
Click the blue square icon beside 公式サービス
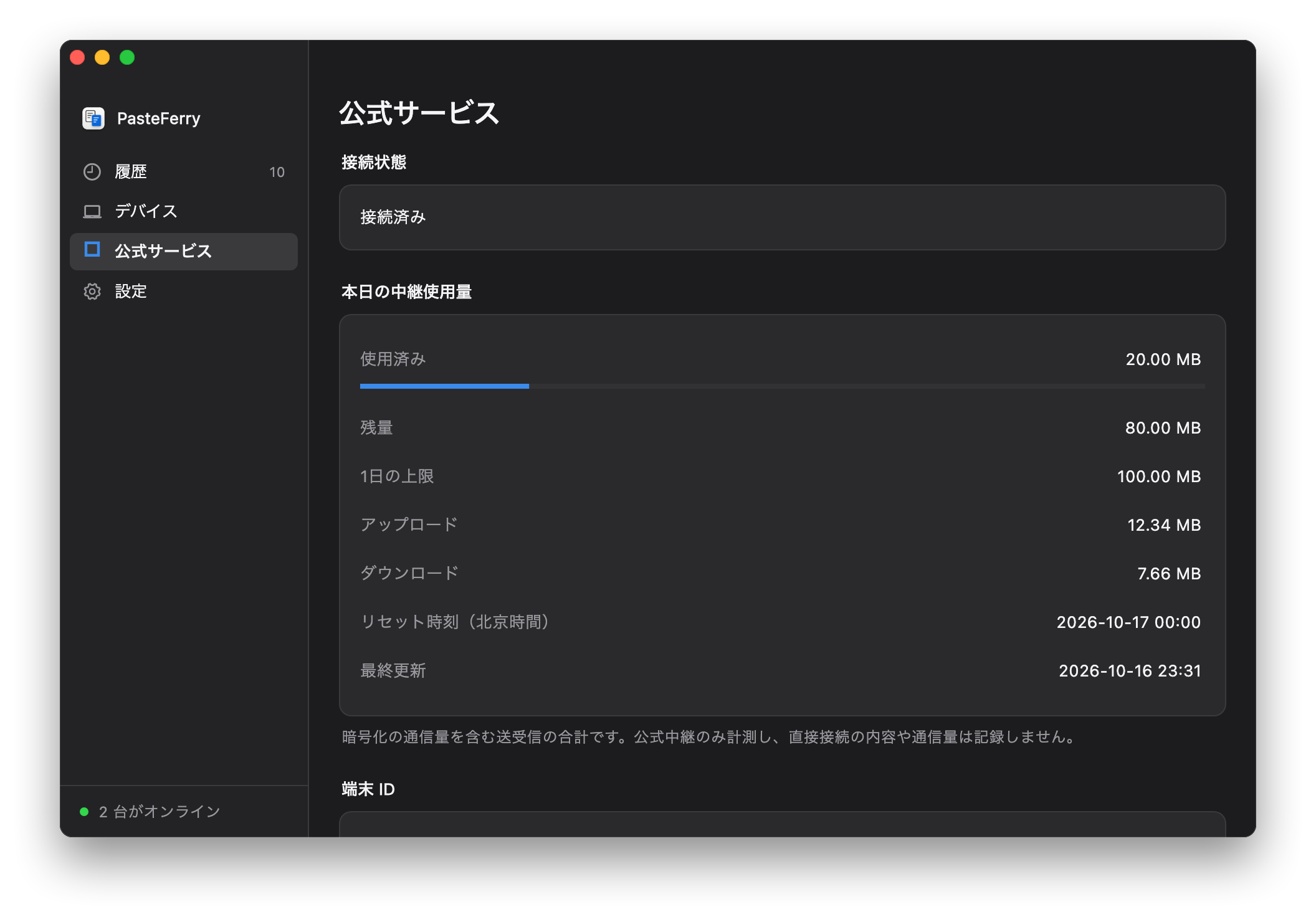point(92,250)
